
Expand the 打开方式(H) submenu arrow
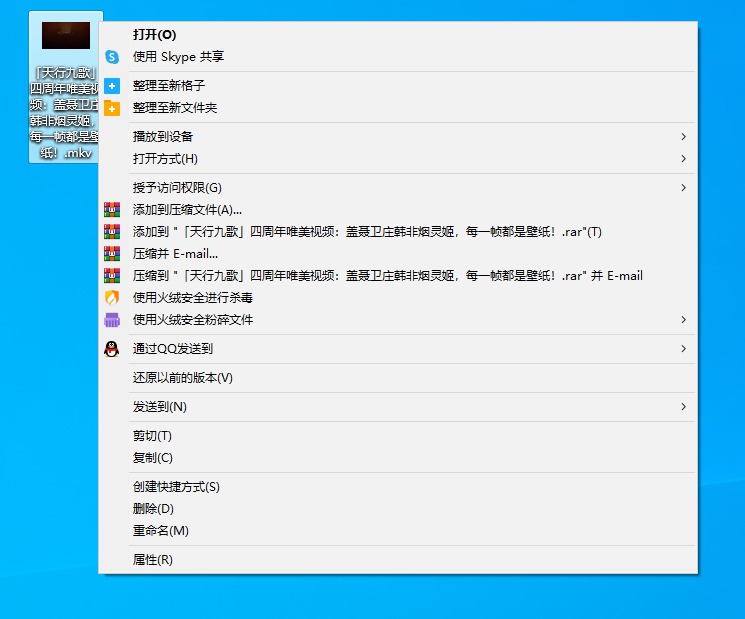683,159
